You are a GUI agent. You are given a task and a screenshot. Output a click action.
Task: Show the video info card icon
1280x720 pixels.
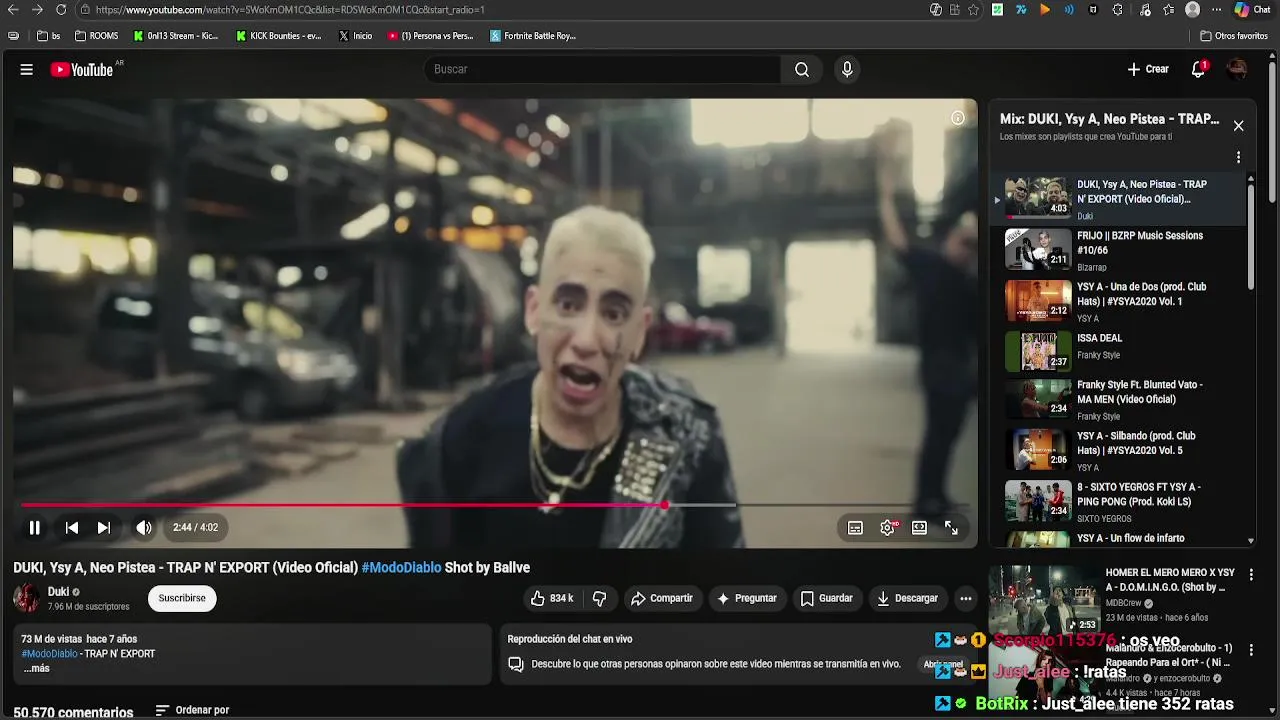click(x=957, y=118)
